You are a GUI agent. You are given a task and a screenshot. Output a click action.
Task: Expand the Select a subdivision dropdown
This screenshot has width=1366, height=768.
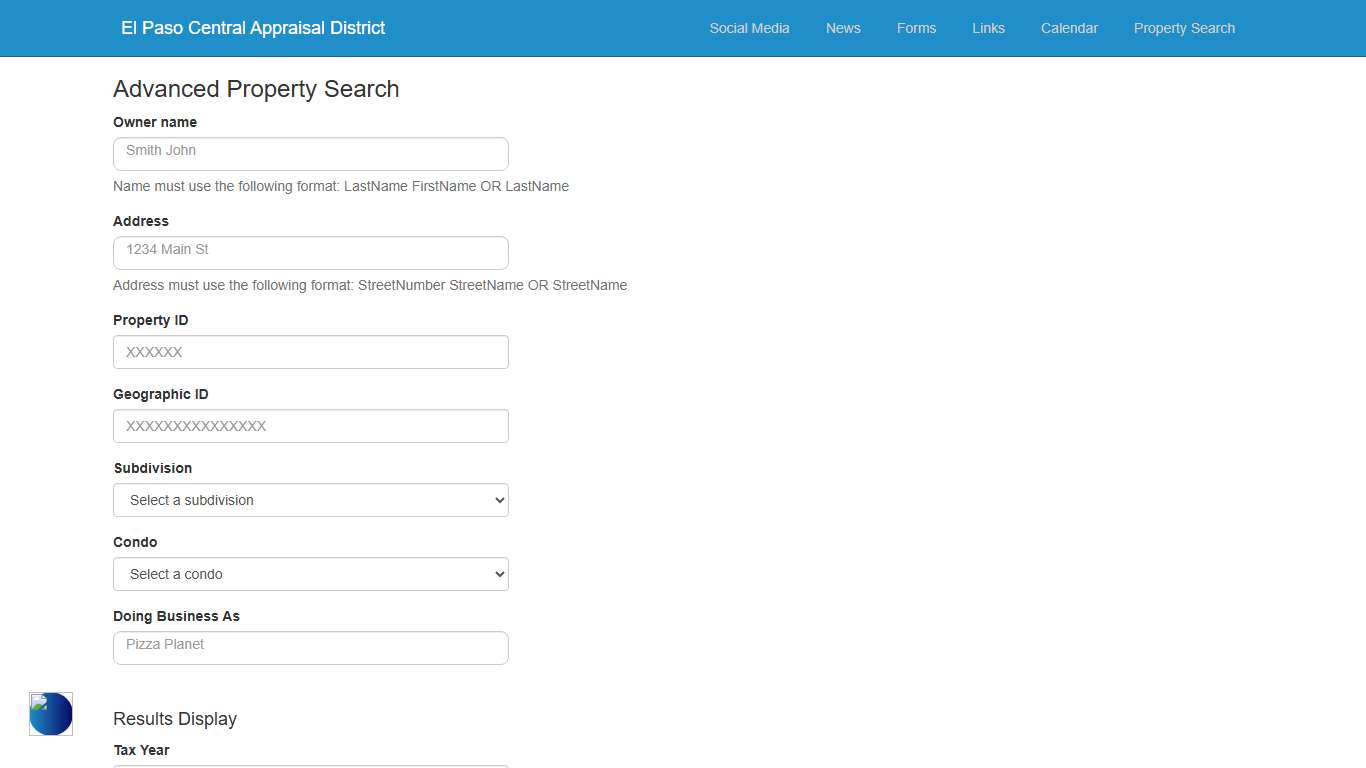(x=310, y=500)
